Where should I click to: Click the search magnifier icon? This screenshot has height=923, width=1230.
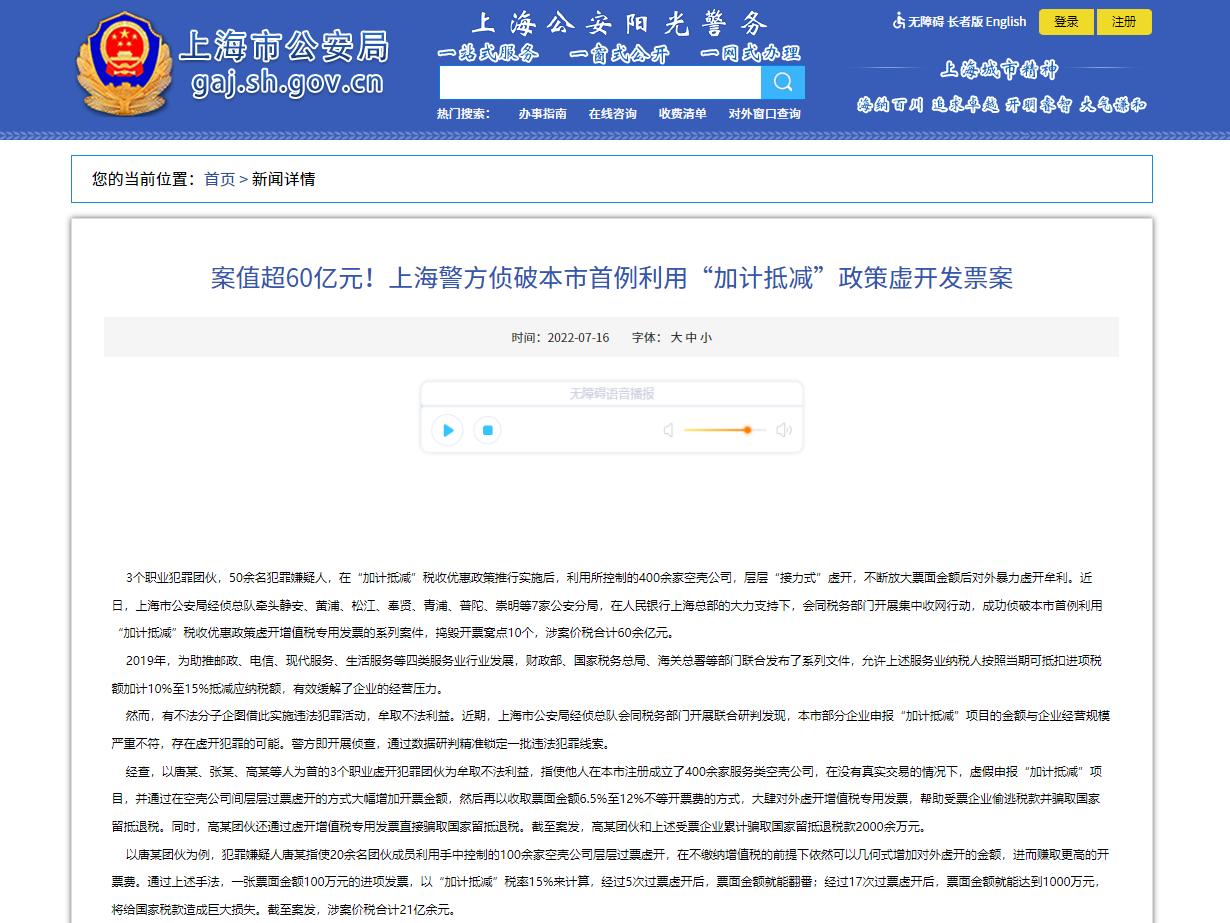[784, 82]
